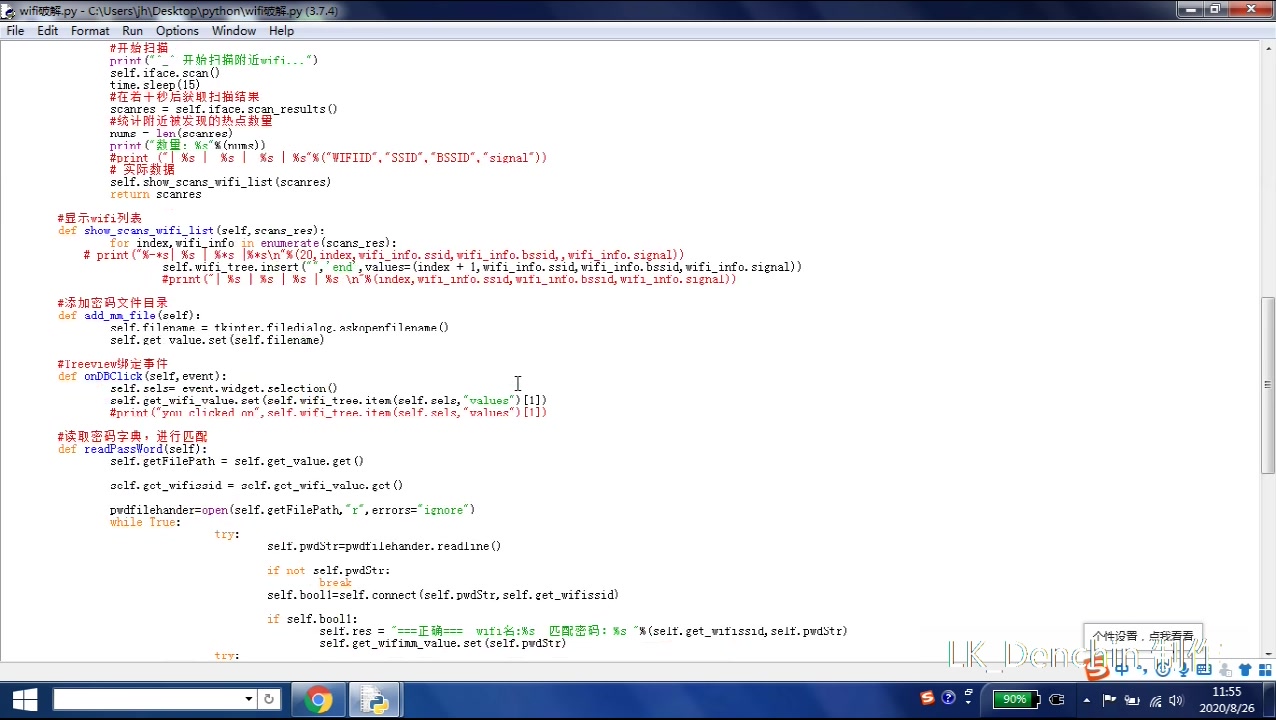Click the Sogou input icon in taskbar
The image size is (1276, 720).
[x=927, y=698]
